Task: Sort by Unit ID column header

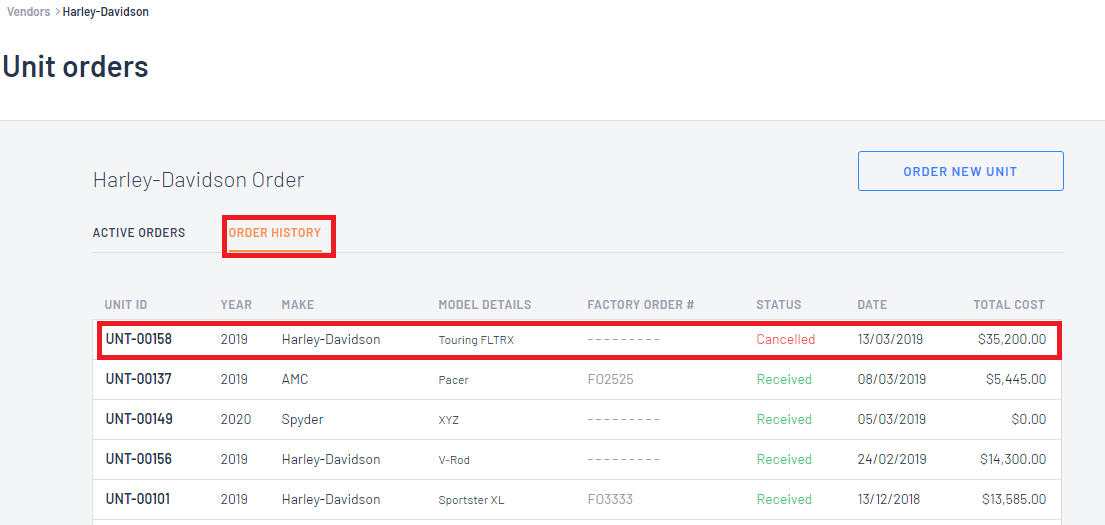Action: [x=125, y=305]
